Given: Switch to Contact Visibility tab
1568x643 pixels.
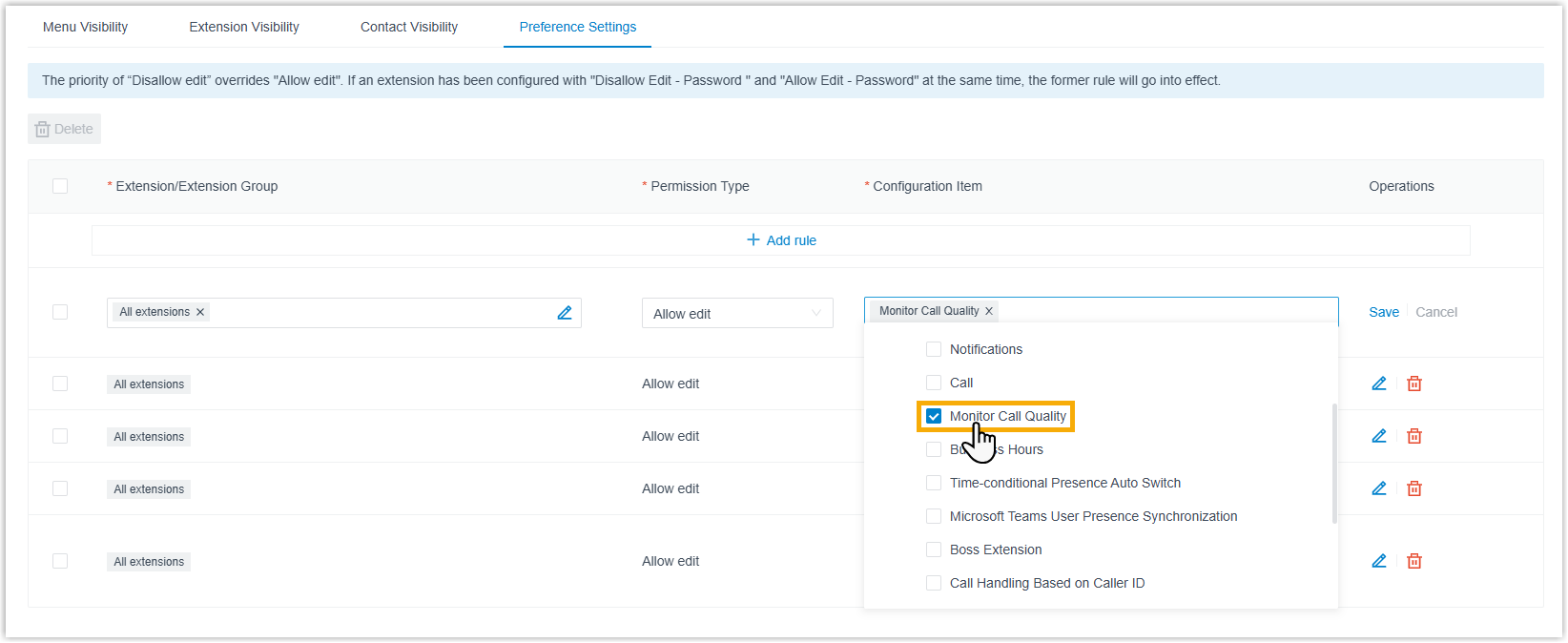Looking at the screenshot, I should click(x=409, y=27).
